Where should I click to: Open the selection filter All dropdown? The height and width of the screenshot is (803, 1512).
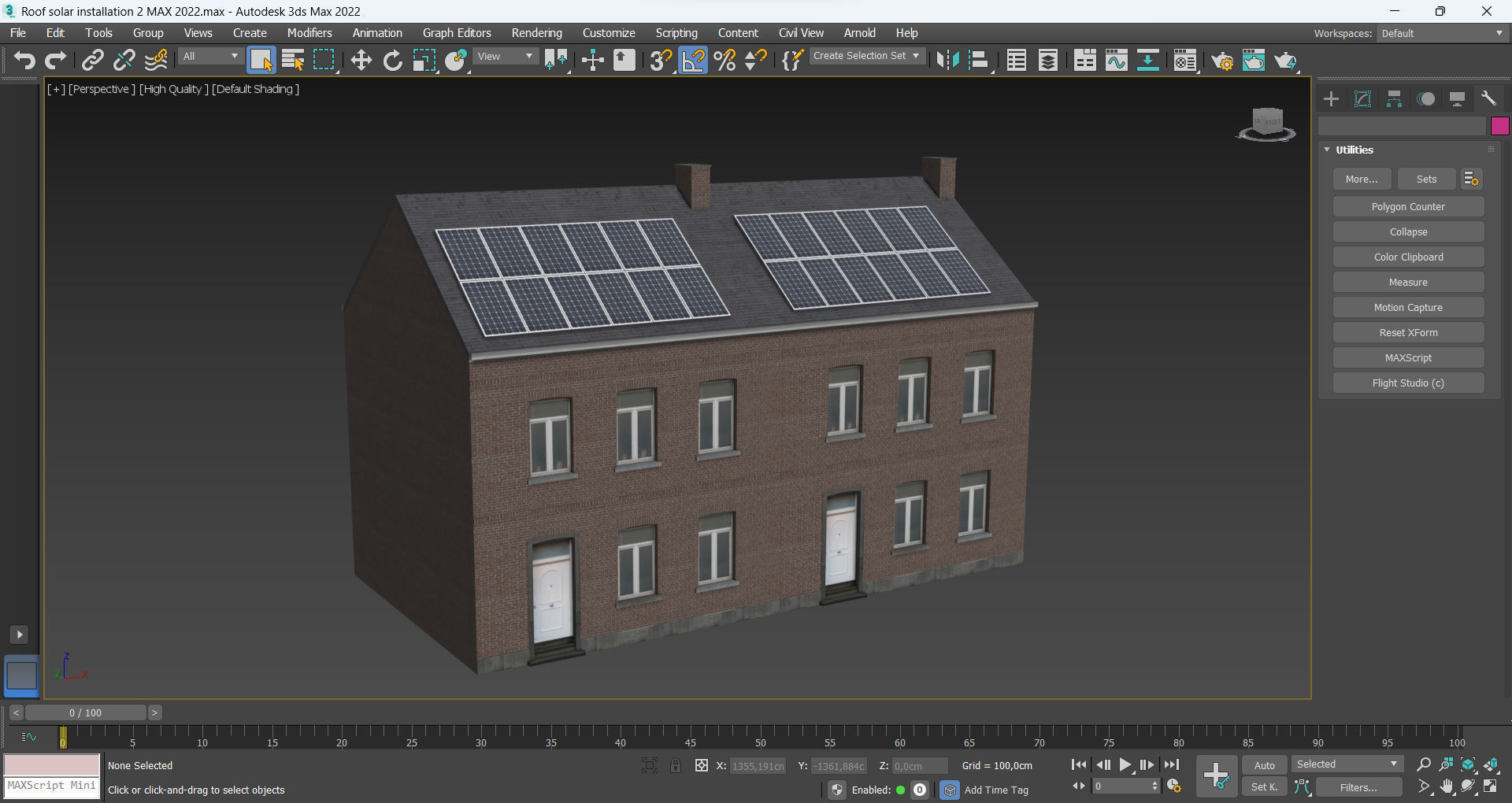(209, 56)
